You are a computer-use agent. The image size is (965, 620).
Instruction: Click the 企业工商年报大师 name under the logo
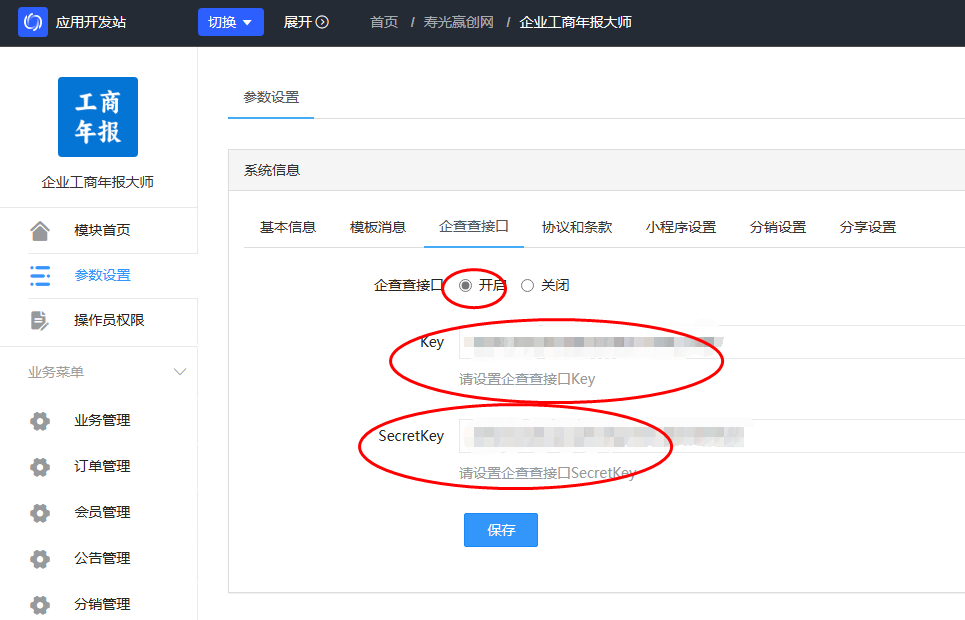tap(98, 182)
